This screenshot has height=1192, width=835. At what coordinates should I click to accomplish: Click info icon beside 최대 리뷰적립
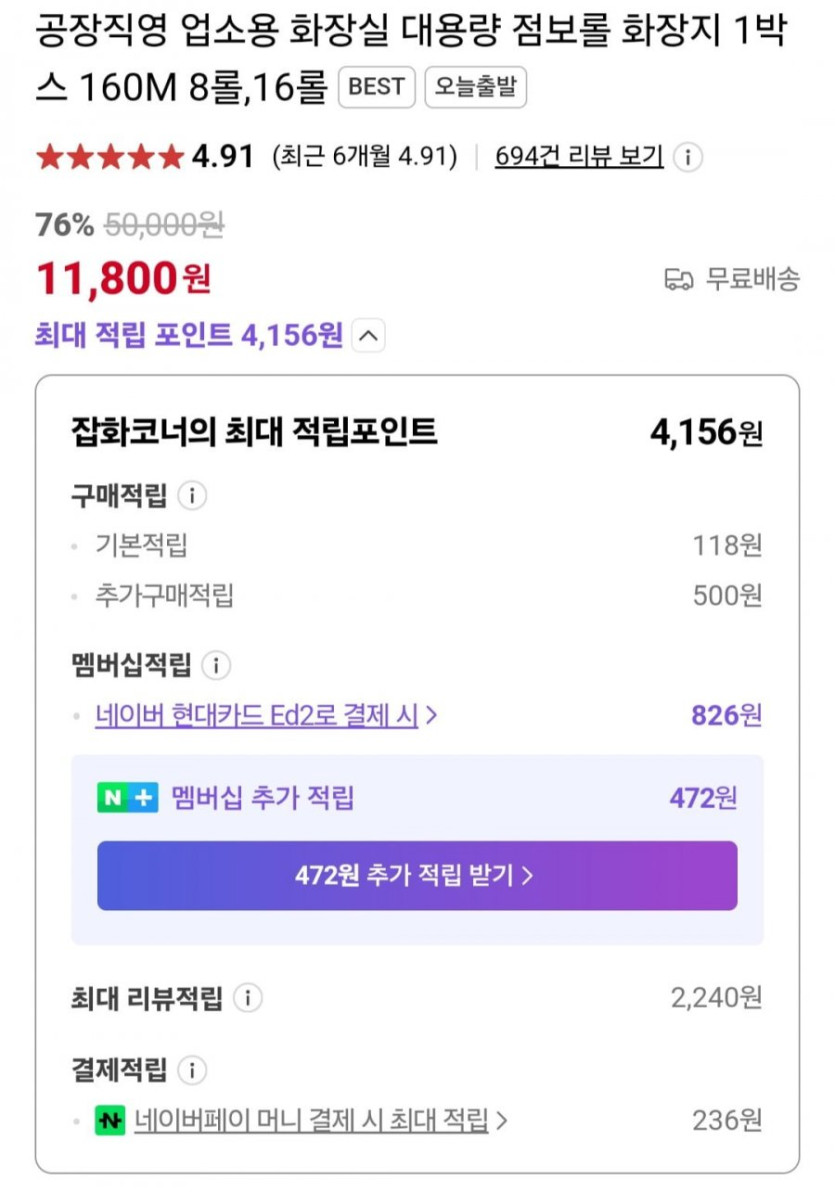[248, 997]
